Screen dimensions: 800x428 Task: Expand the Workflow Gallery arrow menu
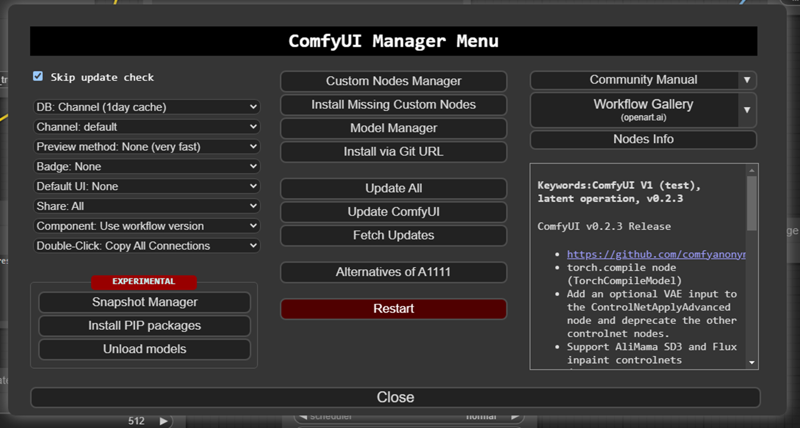pos(747,110)
